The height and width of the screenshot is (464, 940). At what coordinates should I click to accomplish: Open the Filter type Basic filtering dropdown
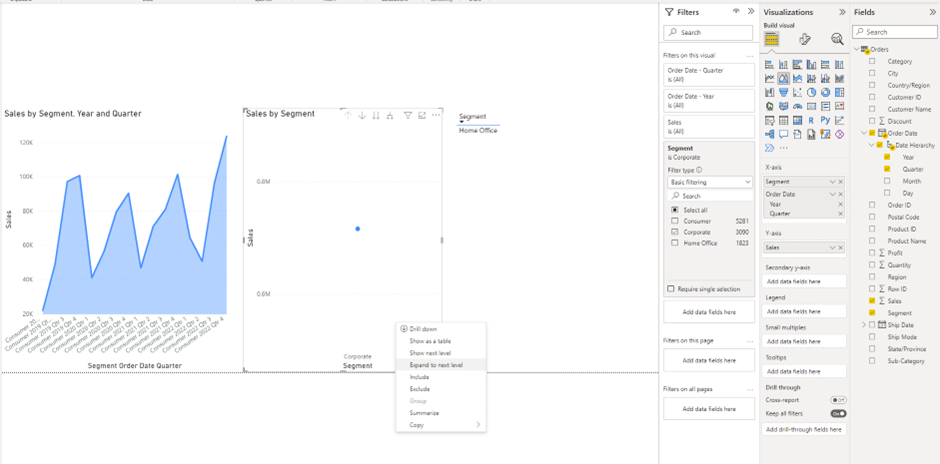(709, 182)
